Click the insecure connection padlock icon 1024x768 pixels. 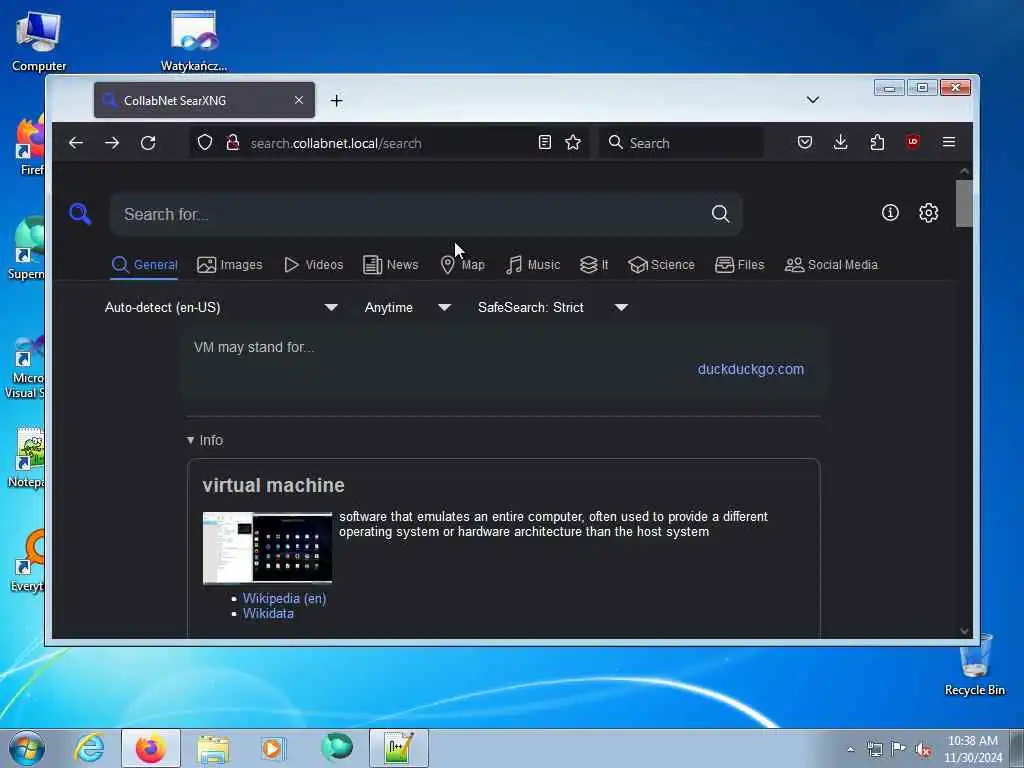pos(232,142)
